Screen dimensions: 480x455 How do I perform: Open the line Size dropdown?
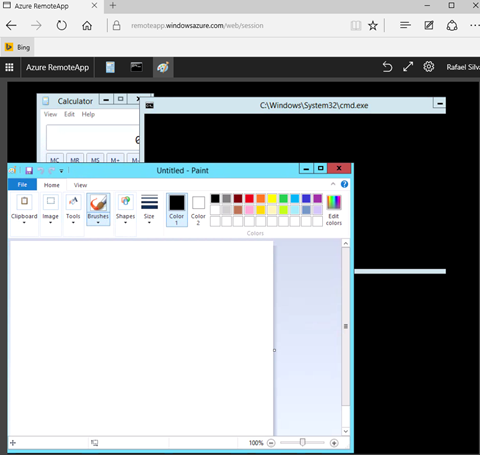149,209
